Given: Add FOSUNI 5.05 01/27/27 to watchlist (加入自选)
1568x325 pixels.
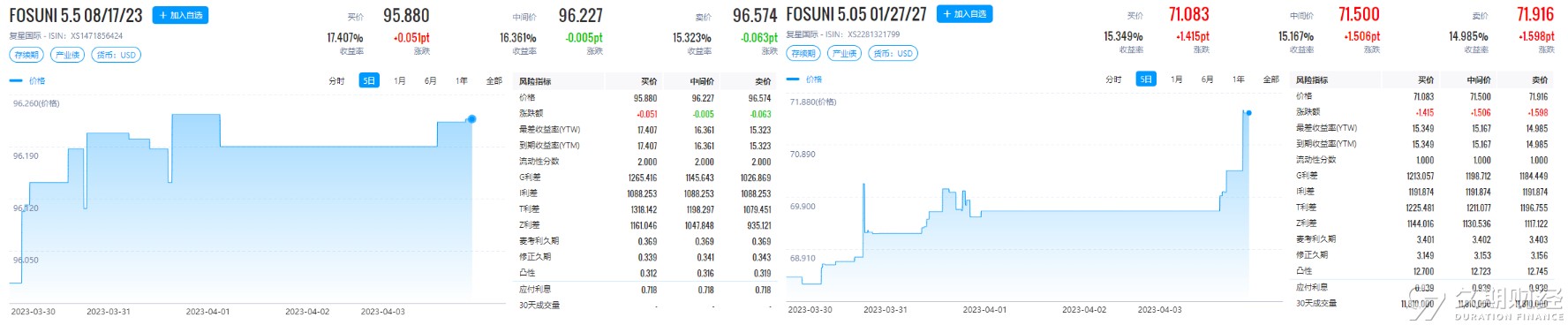Looking at the screenshot, I should coord(964,14).
